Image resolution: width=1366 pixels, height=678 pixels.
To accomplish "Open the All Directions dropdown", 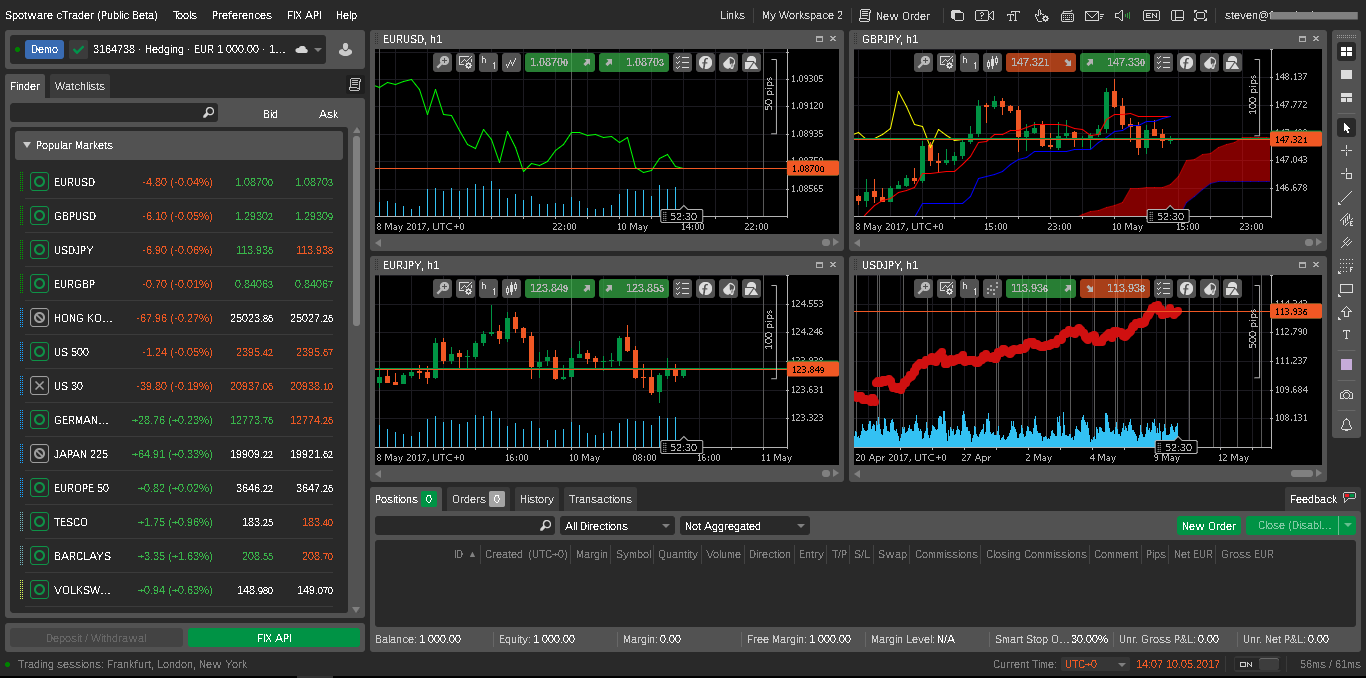I will pyautogui.click(x=616, y=525).
